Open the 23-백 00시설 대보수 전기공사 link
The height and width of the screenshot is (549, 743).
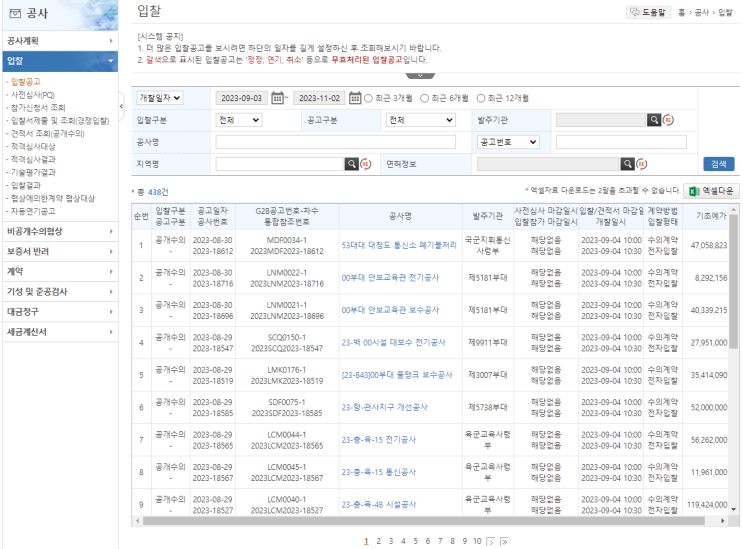tap(393, 342)
